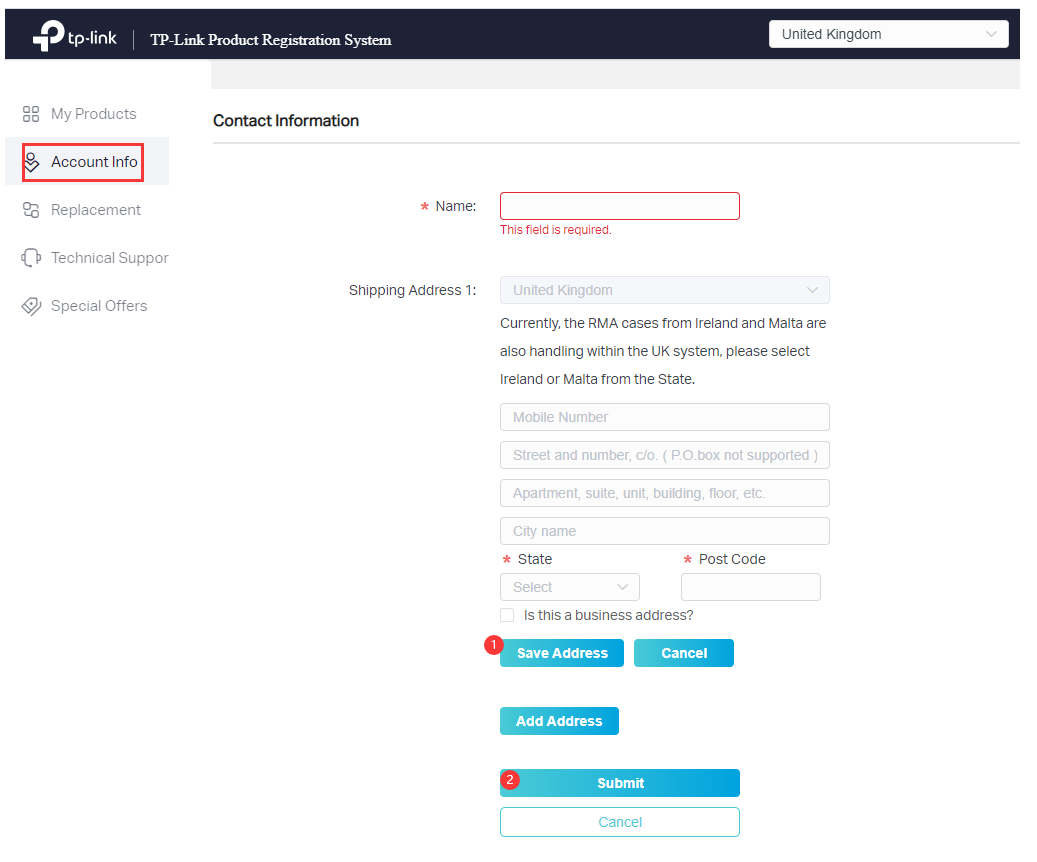Click the outlined Cancel button below Submit

(x=620, y=822)
